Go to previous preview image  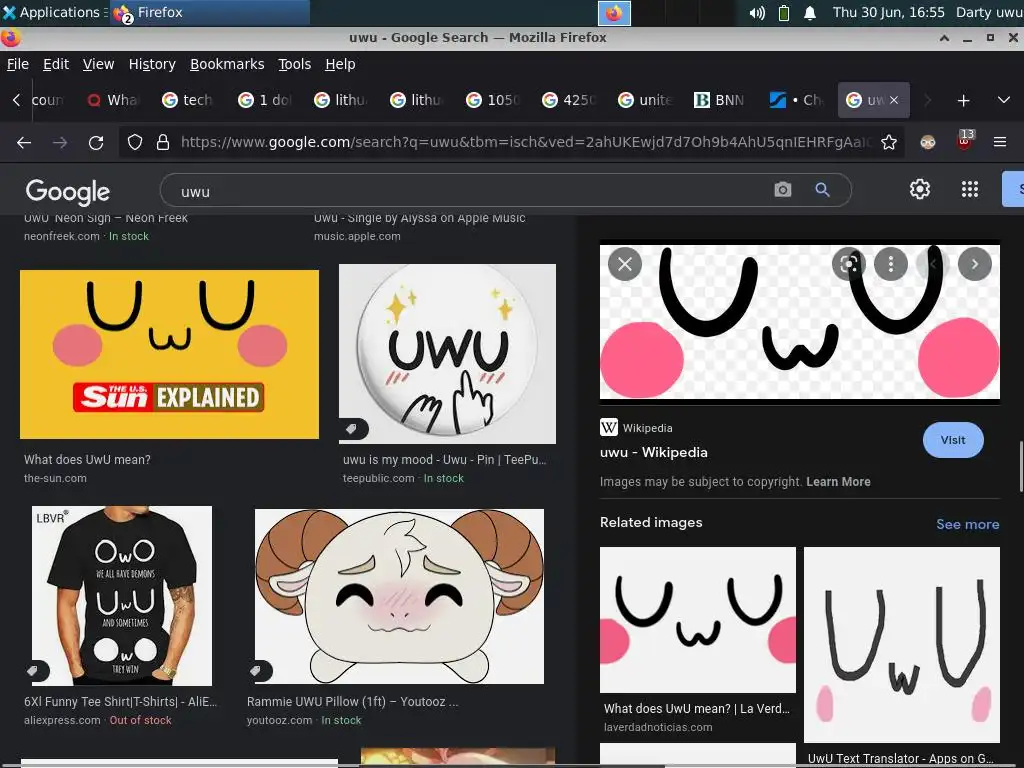point(933,264)
